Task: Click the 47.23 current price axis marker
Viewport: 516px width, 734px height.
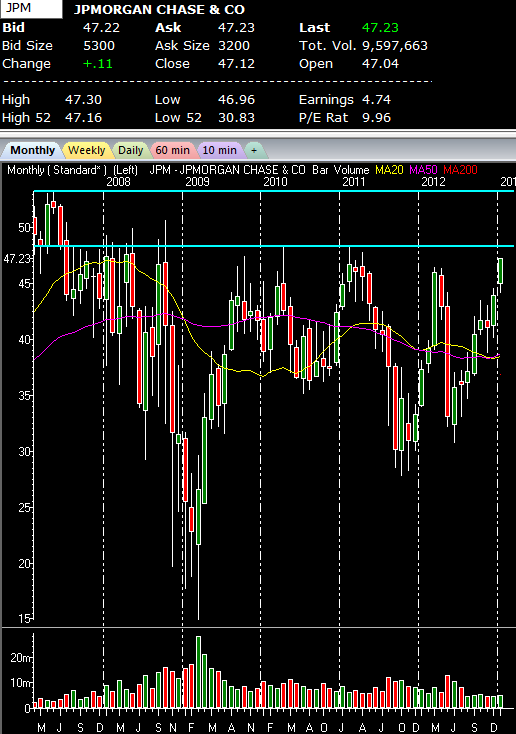Action: tap(17, 259)
